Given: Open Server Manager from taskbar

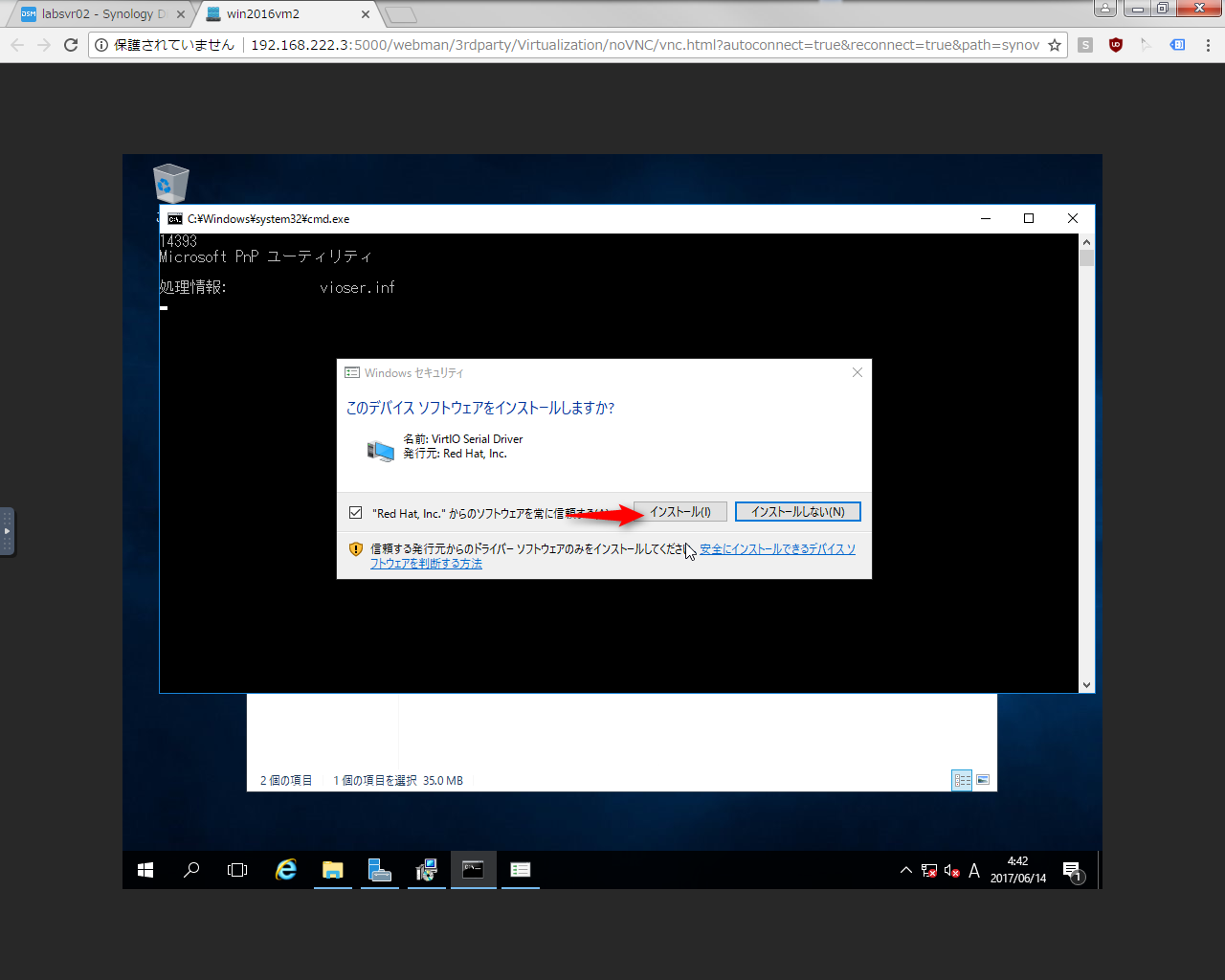Looking at the screenshot, I should coord(380,870).
